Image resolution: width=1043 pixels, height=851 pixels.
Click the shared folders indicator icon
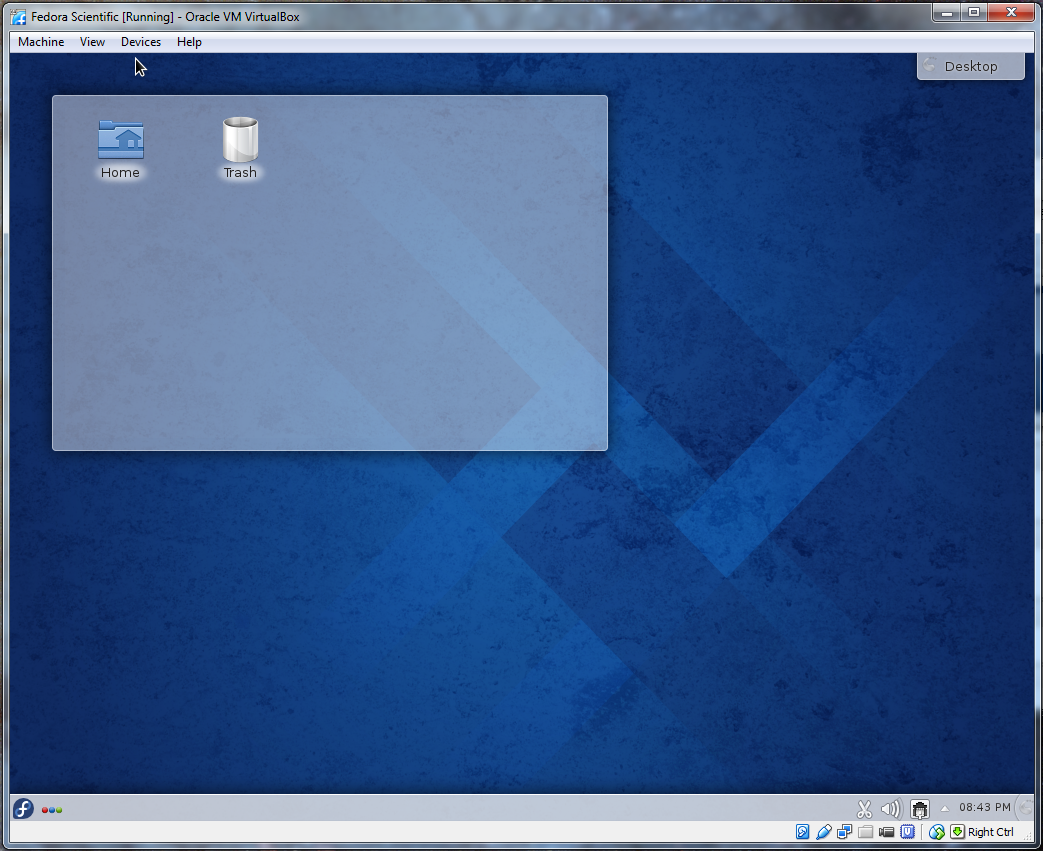866,832
